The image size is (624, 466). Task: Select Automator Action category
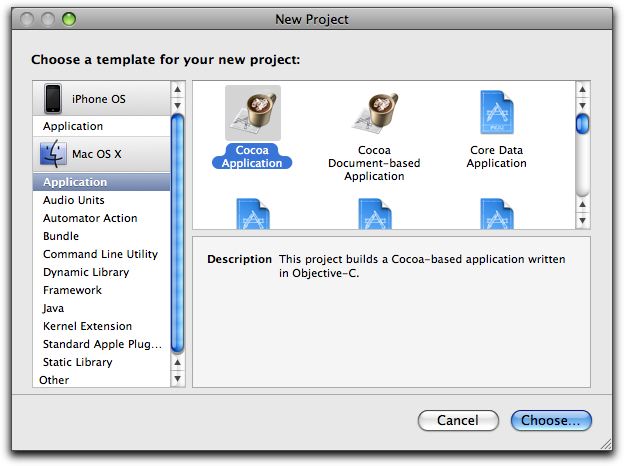click(x=102, y=218)
